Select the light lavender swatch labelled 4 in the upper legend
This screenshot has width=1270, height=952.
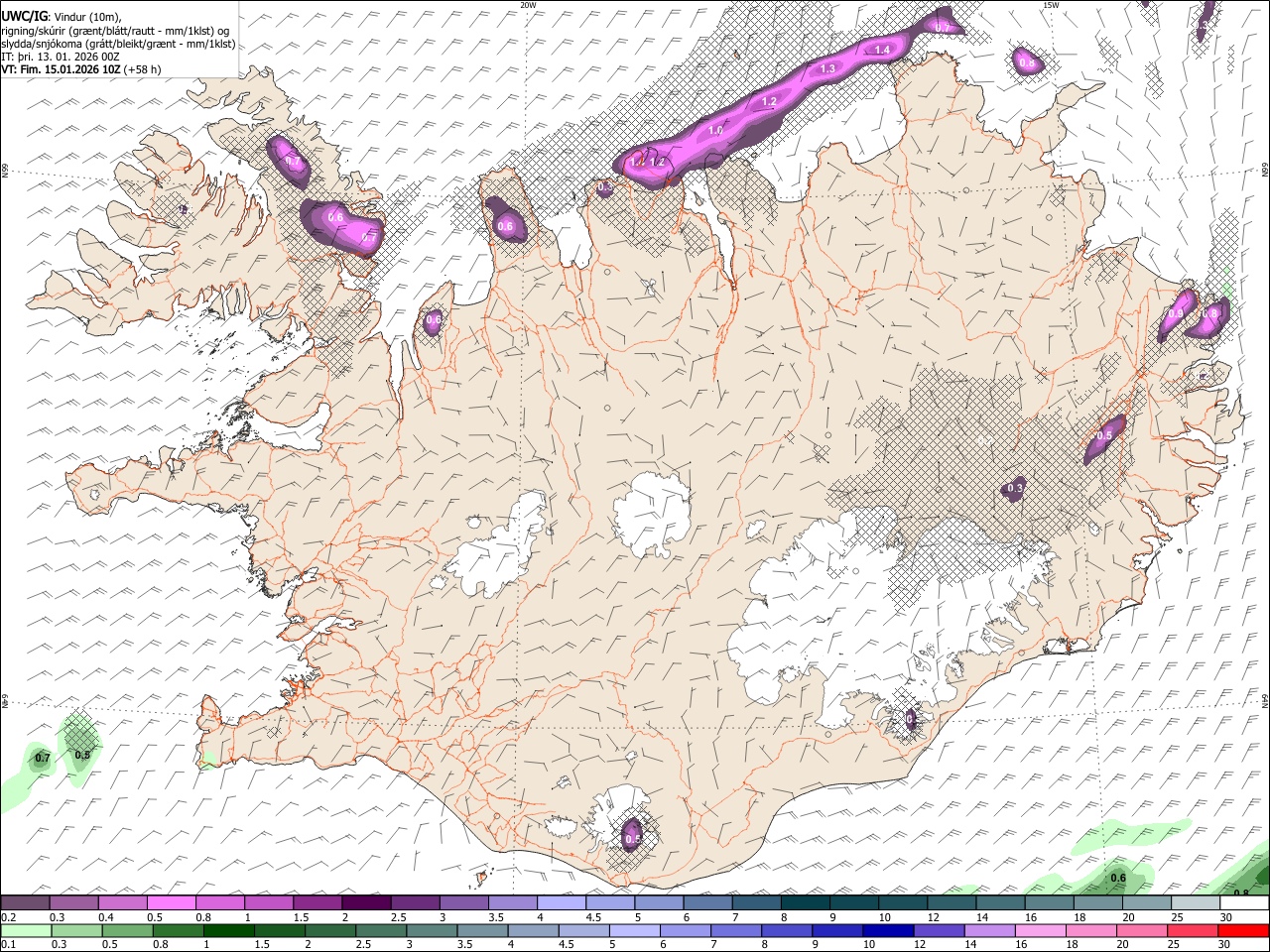(562, 902)
